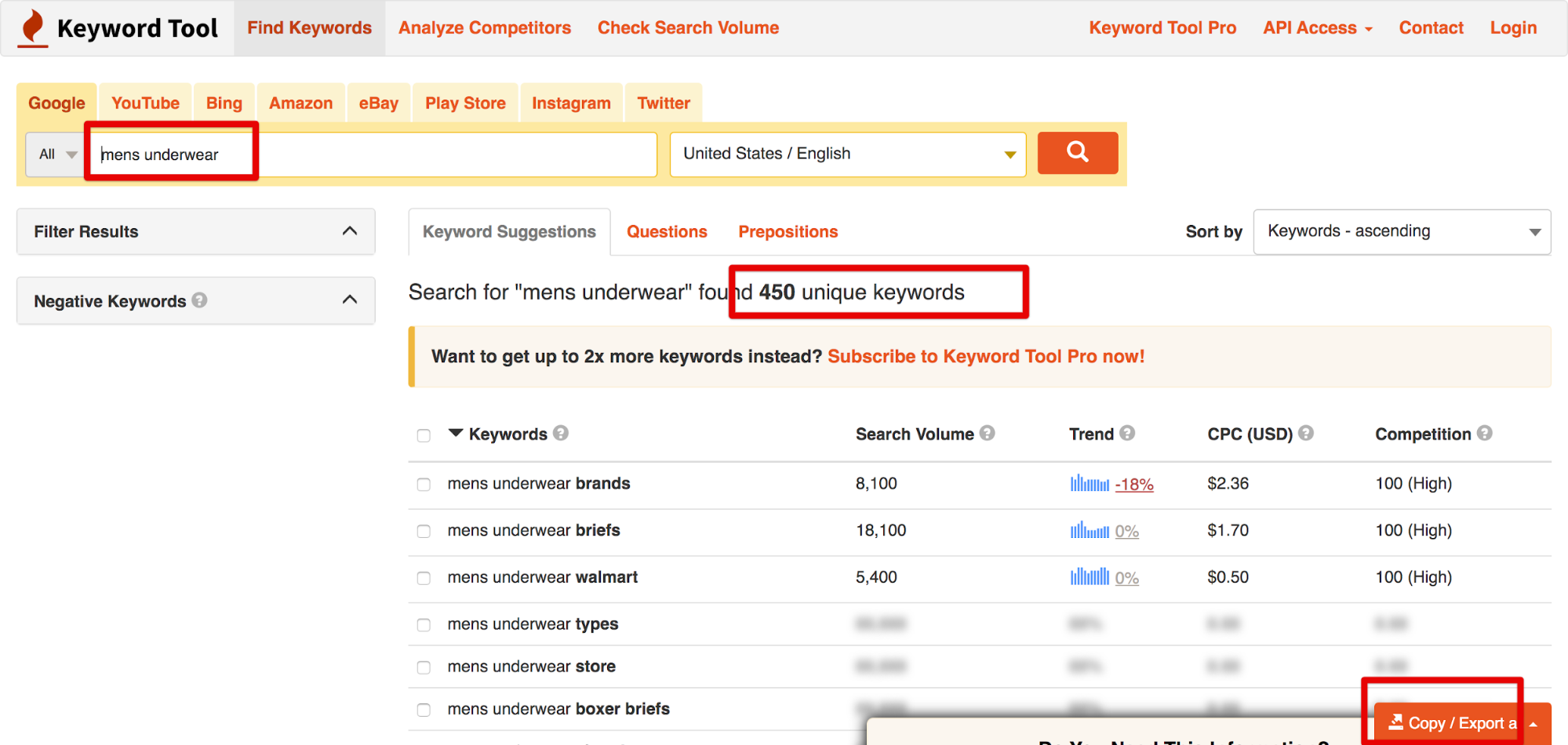Click the orange magnifying glass search button
This screenshot has width=1568, height=745.
(x=1077, y=152)
